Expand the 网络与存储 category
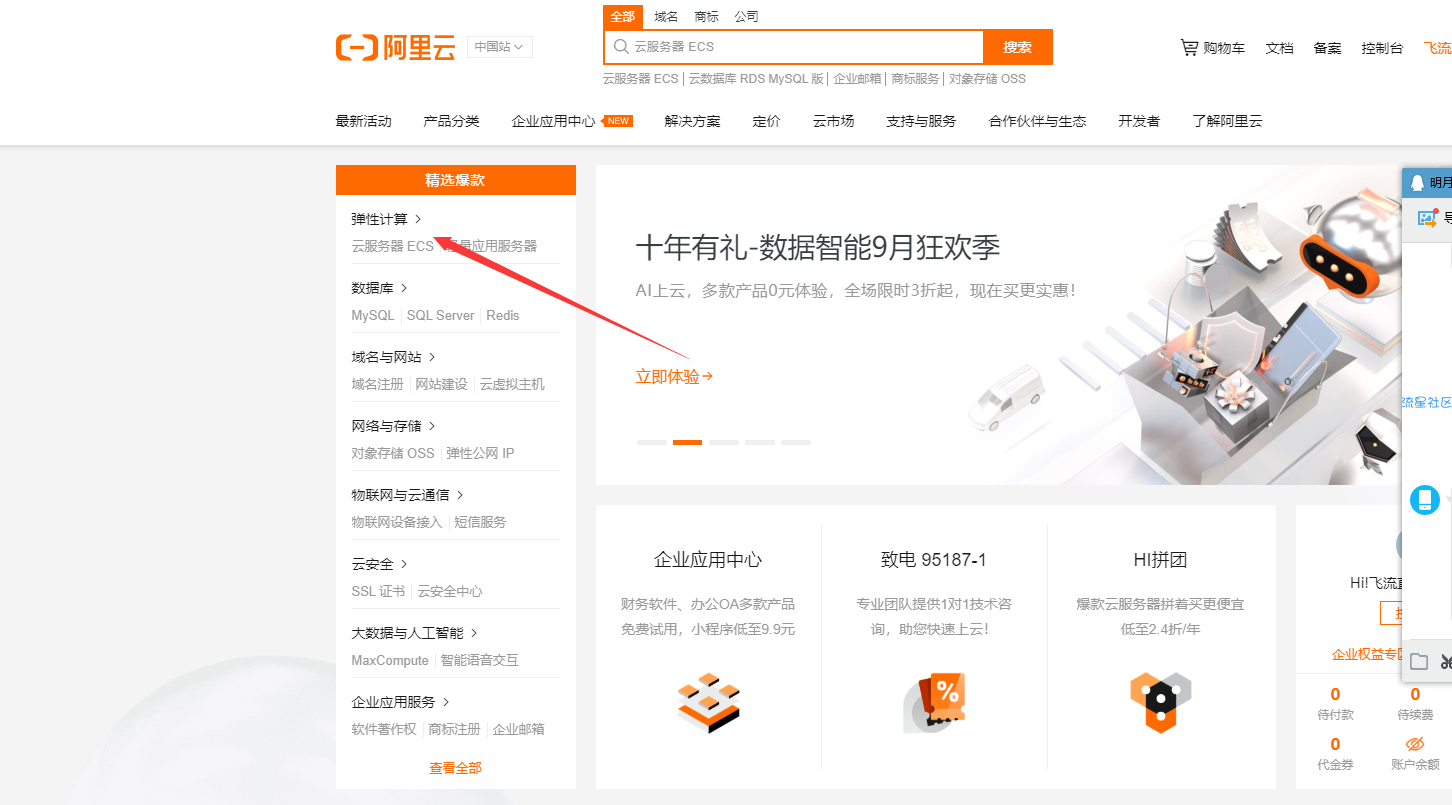 coord(393,426)
